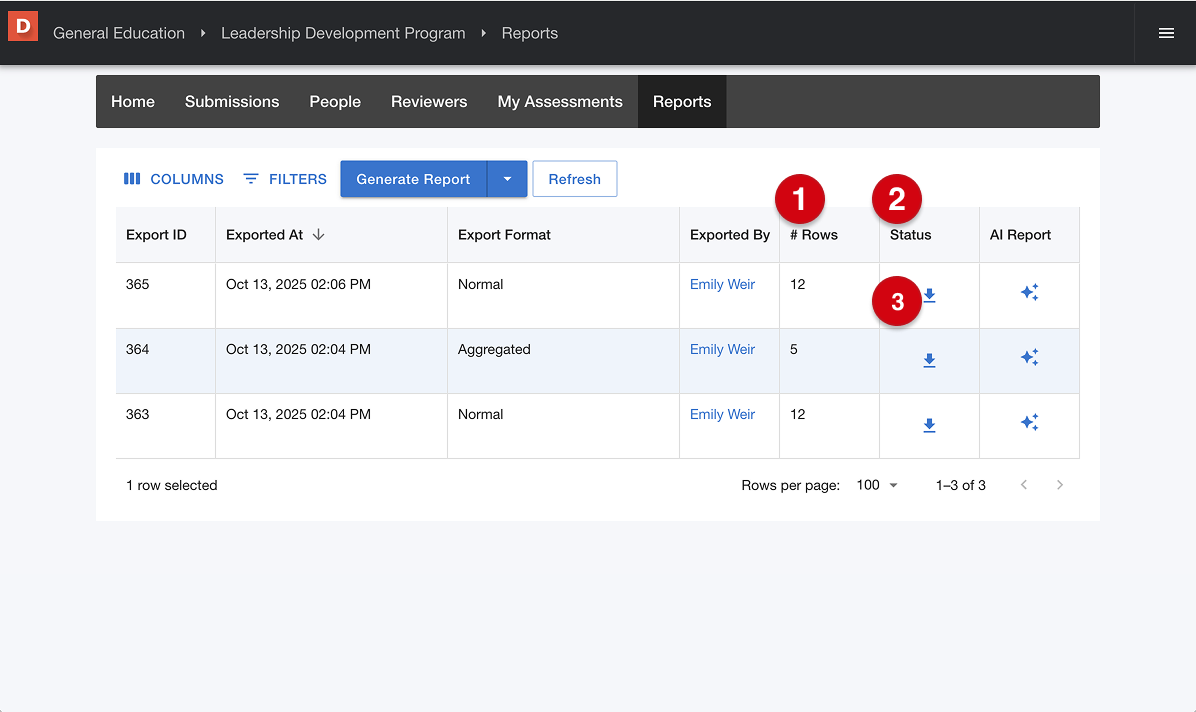The width and height of the screenshot is (1196, 712).
Task: Click the Status column header
Action: pyautogui.click(x=929, y=235)
